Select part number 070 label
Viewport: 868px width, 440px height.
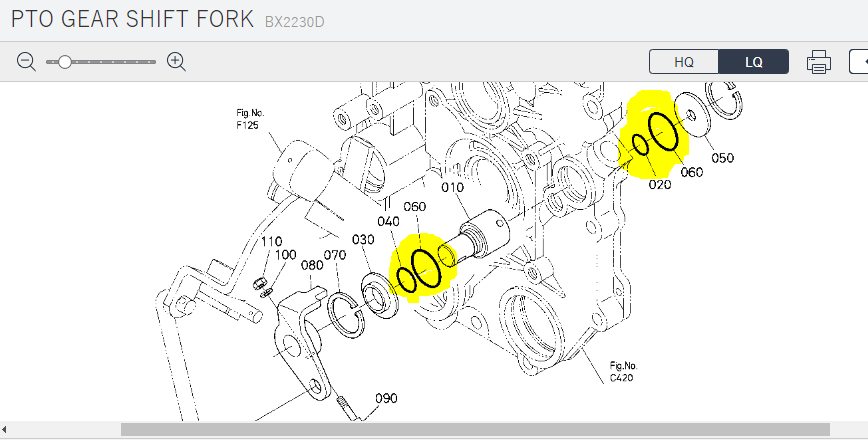[x=334, y=254]
